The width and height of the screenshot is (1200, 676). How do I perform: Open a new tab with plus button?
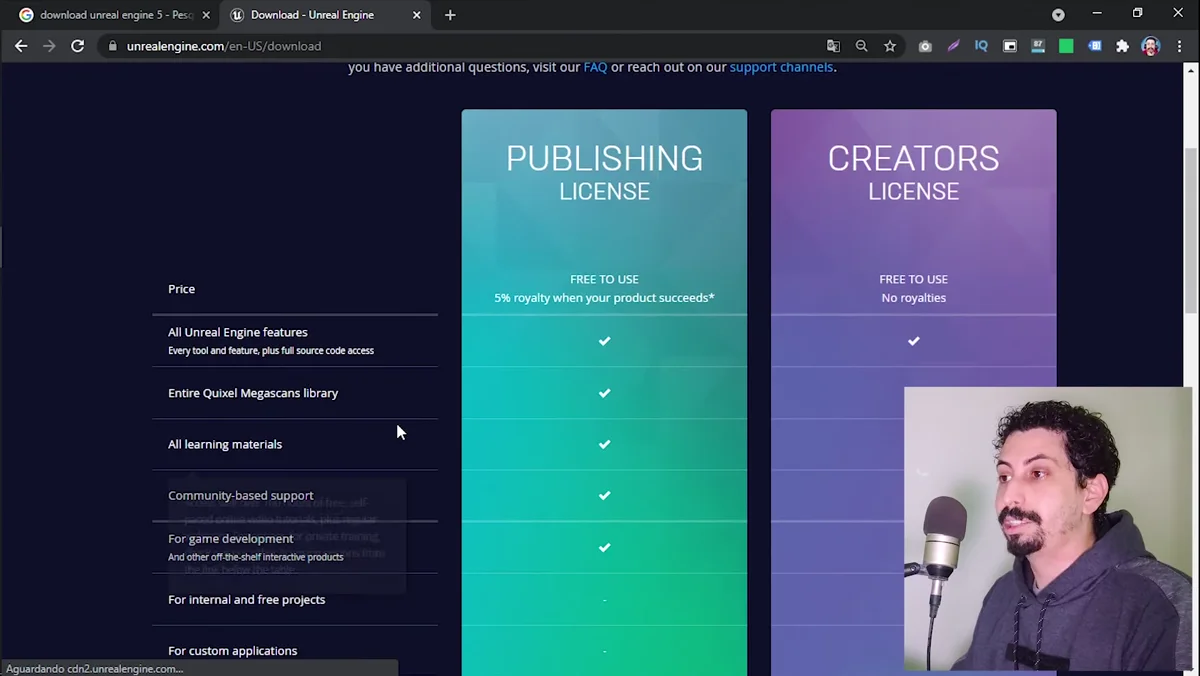pos(450,15)
